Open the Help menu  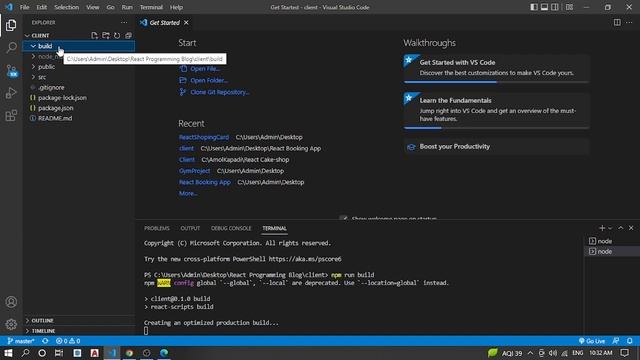176,7
